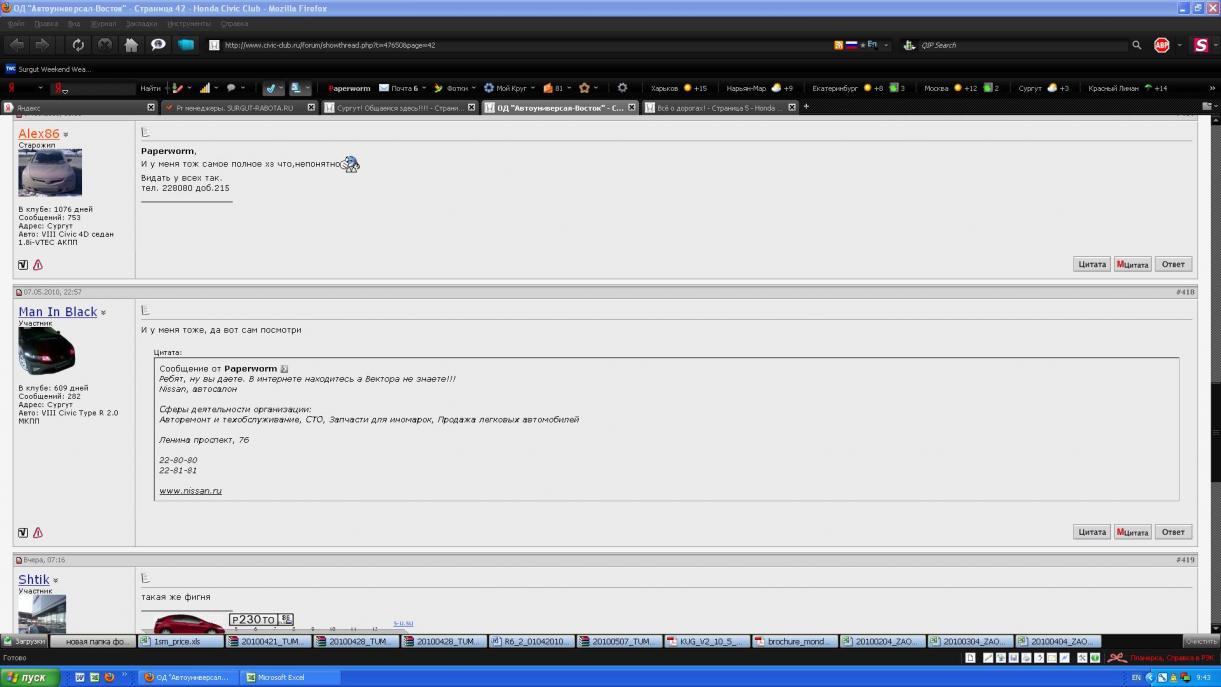Reload the current forum page
The height and width of the screenshot is (687, 1221).
(78, 45)
